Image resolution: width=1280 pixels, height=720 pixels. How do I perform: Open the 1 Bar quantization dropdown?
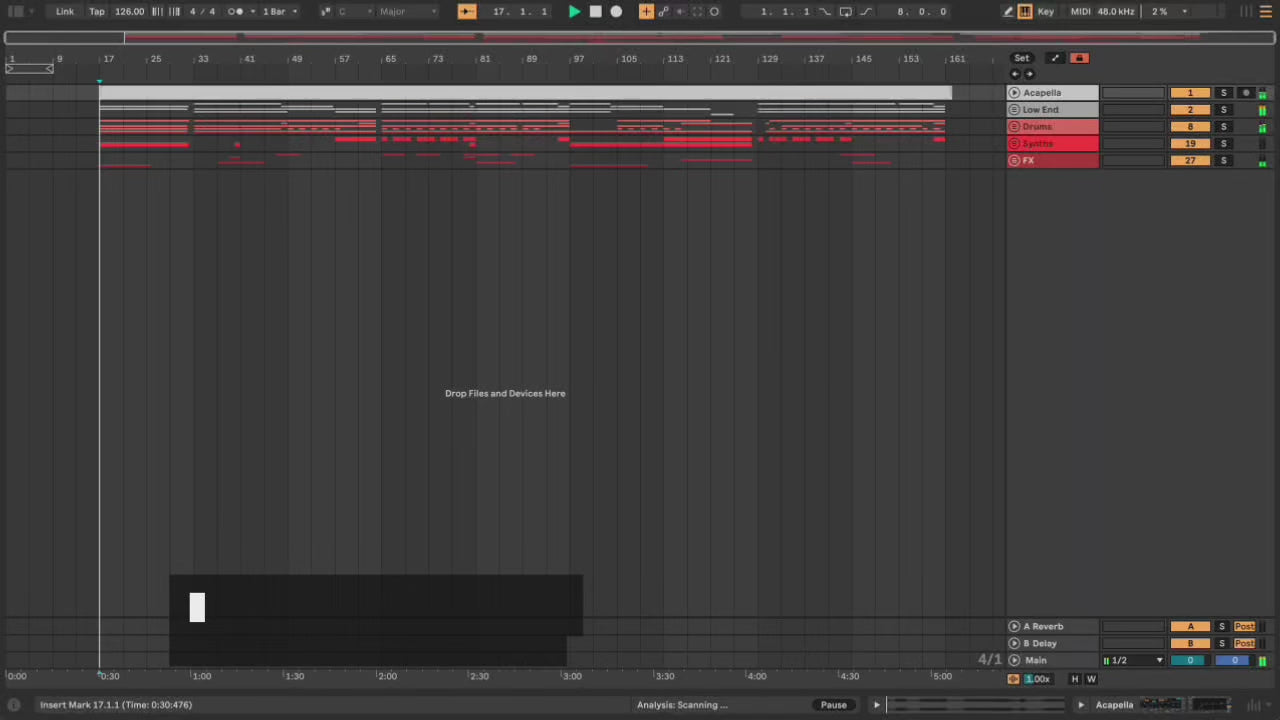(x=279, y=11)
